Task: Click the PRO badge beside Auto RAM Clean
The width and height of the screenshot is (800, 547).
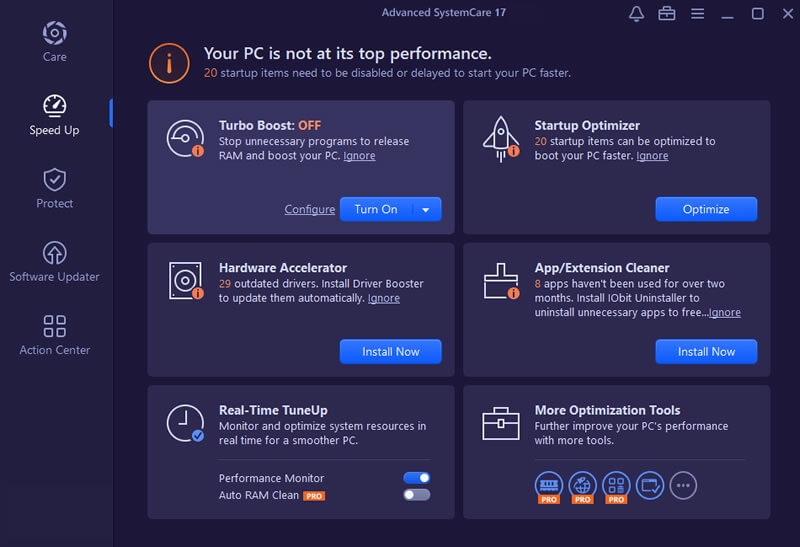Action: coord(314,496)
